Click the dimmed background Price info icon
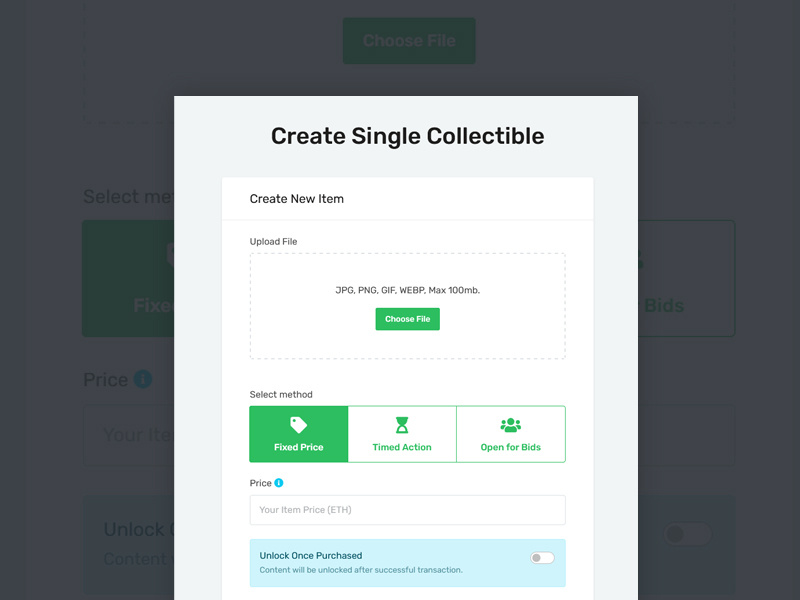 [143, 379]
